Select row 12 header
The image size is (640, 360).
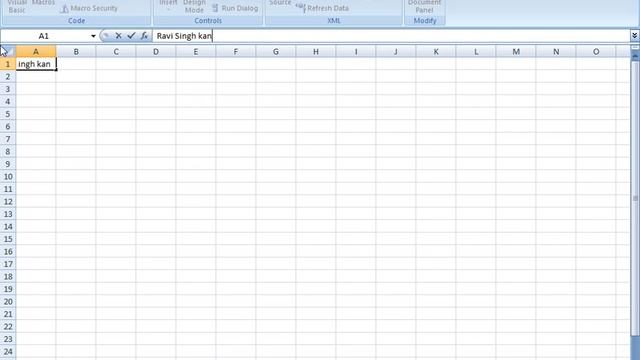[8, 202]
